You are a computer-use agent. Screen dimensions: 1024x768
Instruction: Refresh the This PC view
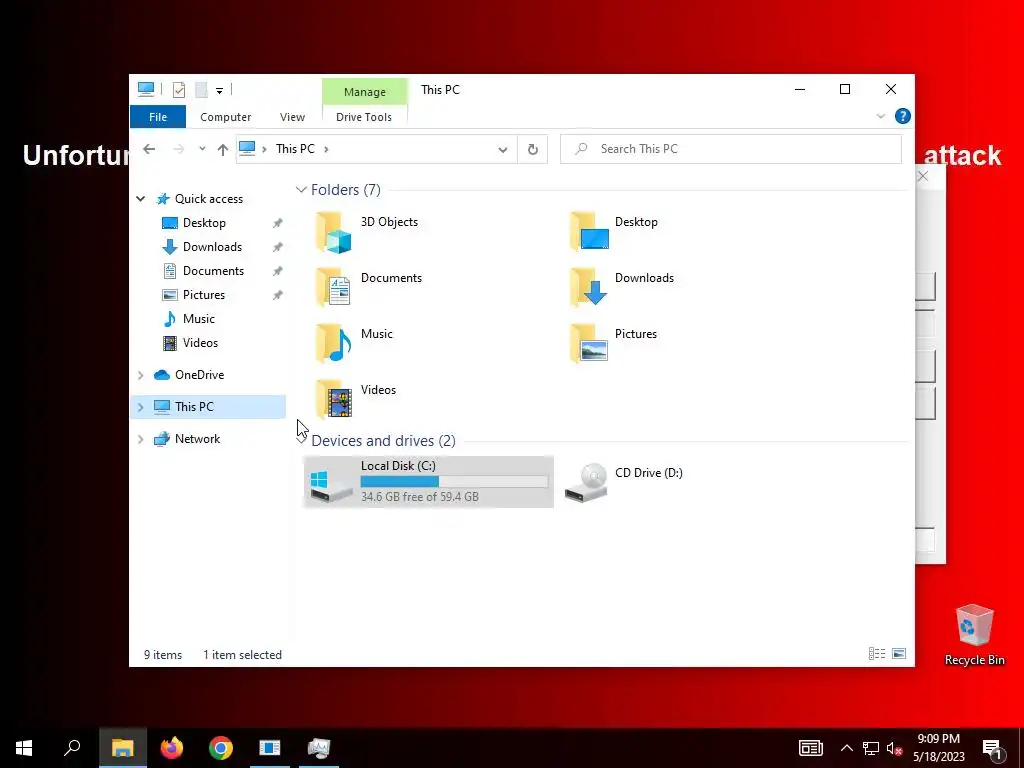pos(532,150)
